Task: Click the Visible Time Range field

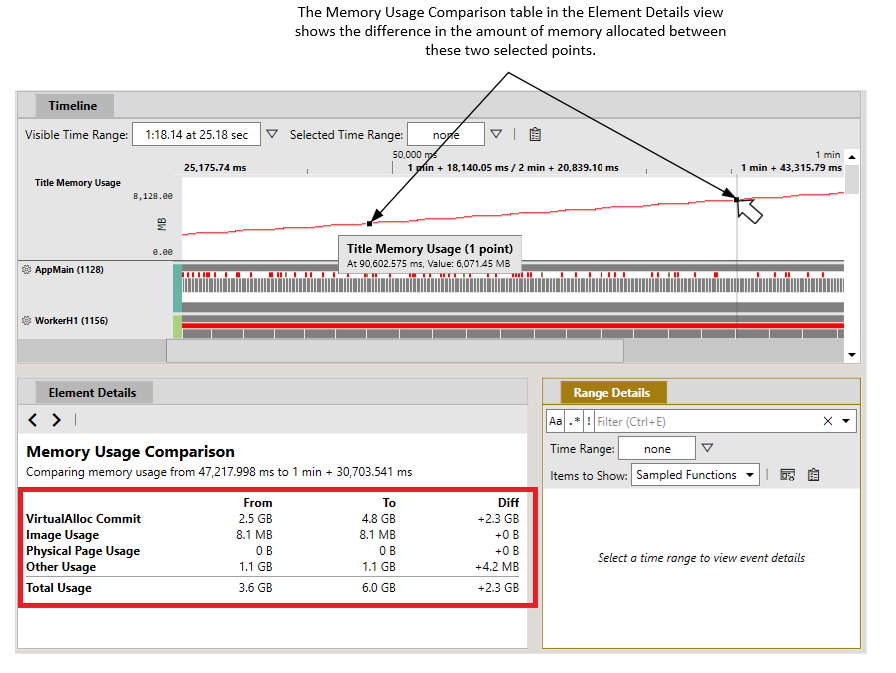Action: click(197, 134)
